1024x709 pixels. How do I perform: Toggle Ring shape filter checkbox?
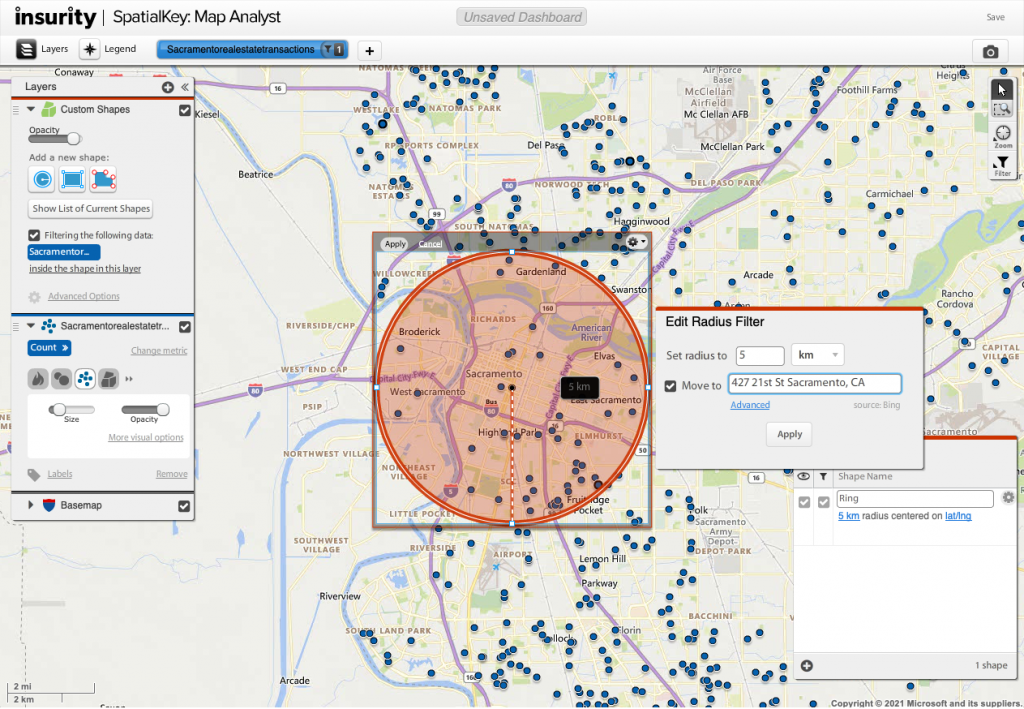(824, 502)
